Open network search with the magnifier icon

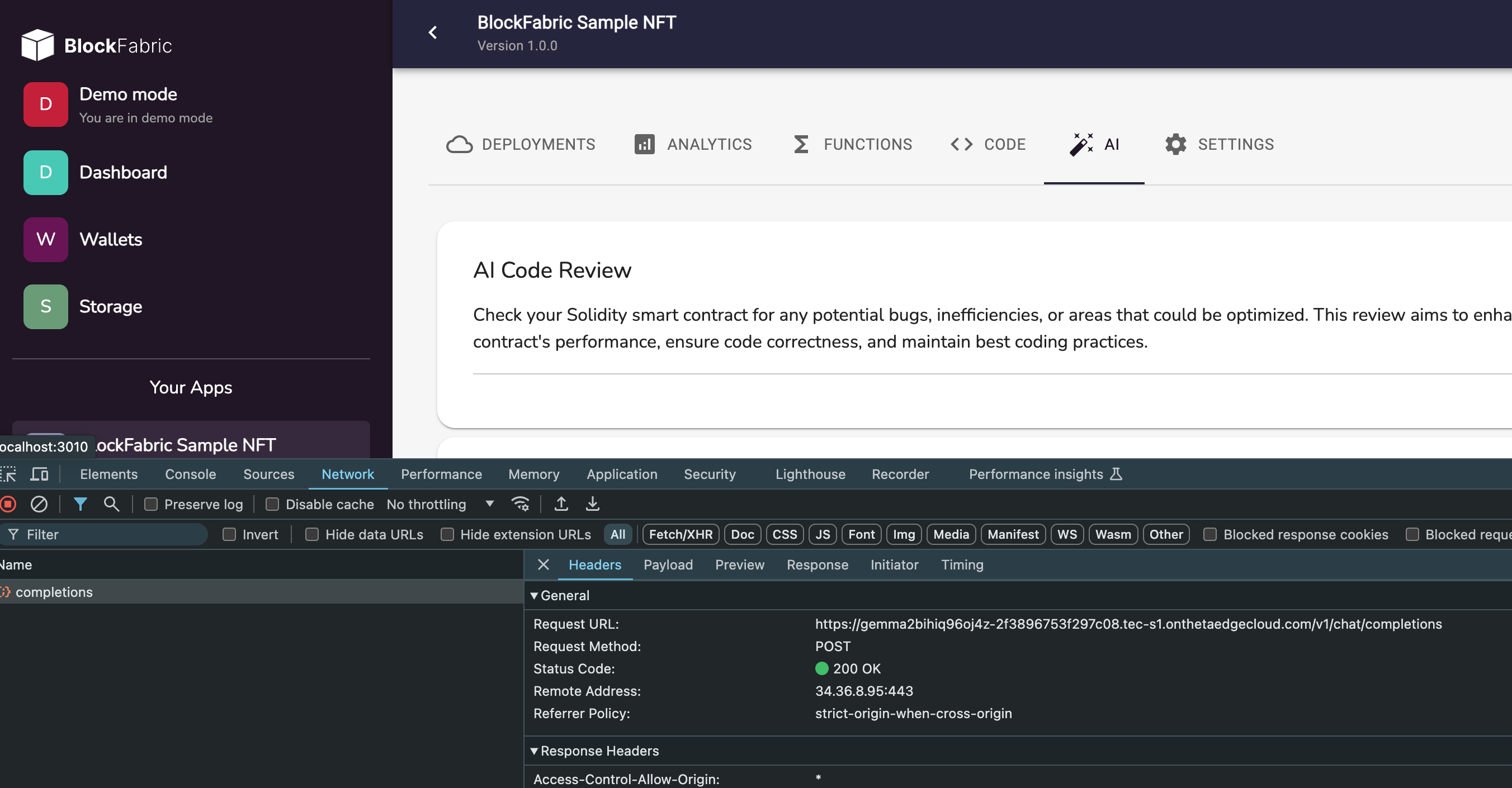[111, 504]
